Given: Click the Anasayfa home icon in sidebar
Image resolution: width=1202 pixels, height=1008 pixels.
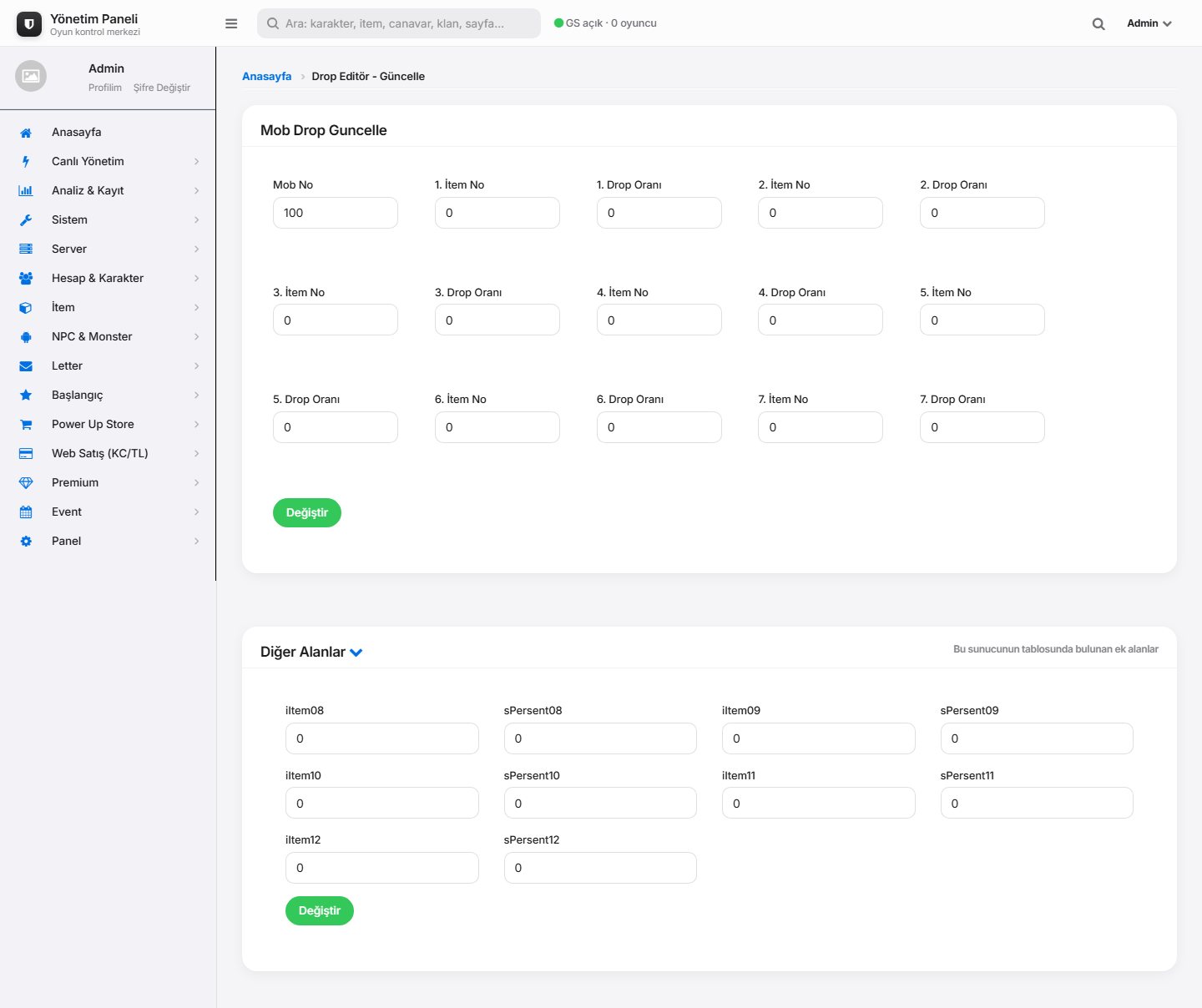Looking at the screenshot, I should 26,133.
